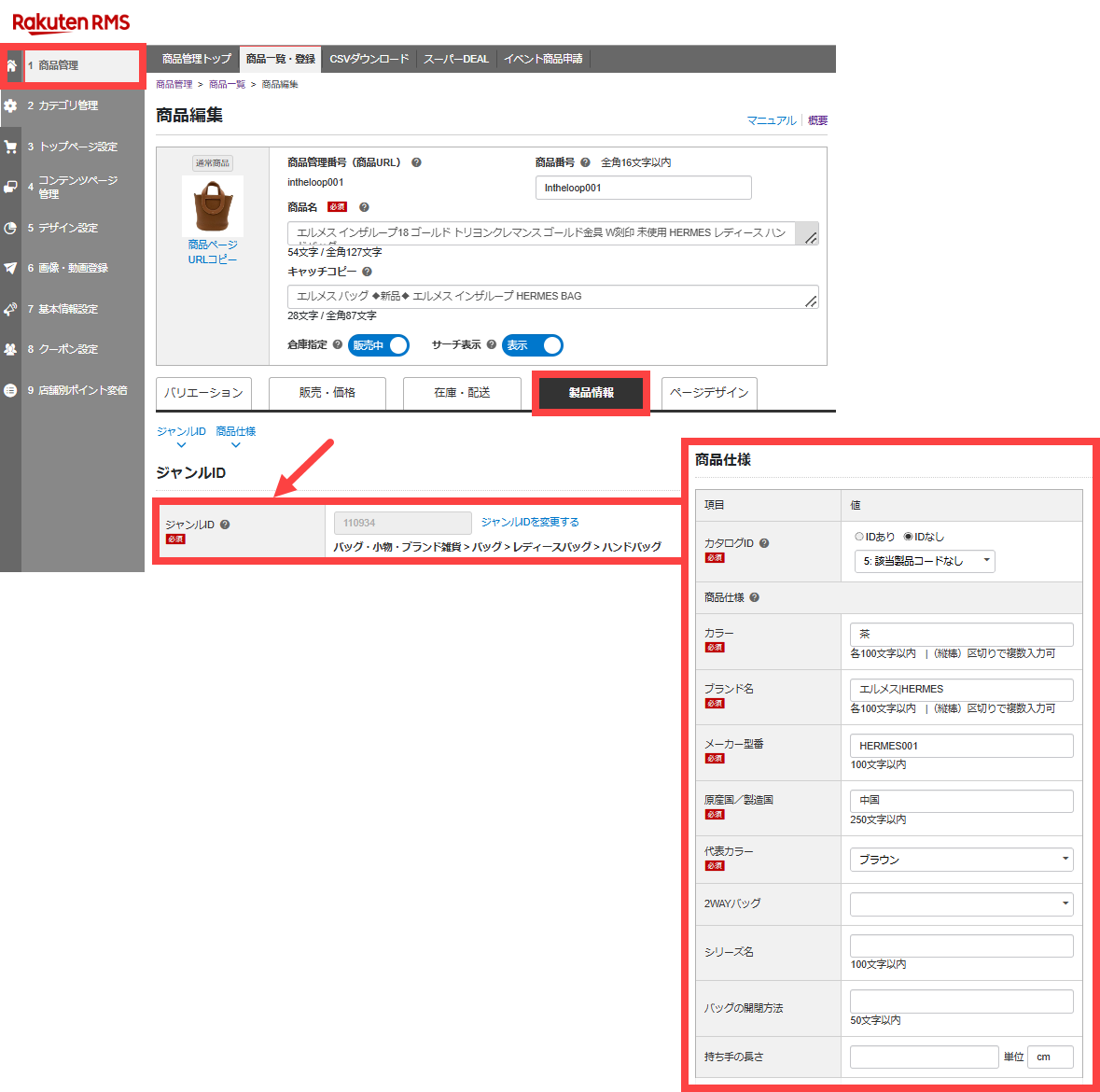Click the wrench icon for 基本情報設定
Viewport: 1100px width, 1092px height.
coord(10,309)
